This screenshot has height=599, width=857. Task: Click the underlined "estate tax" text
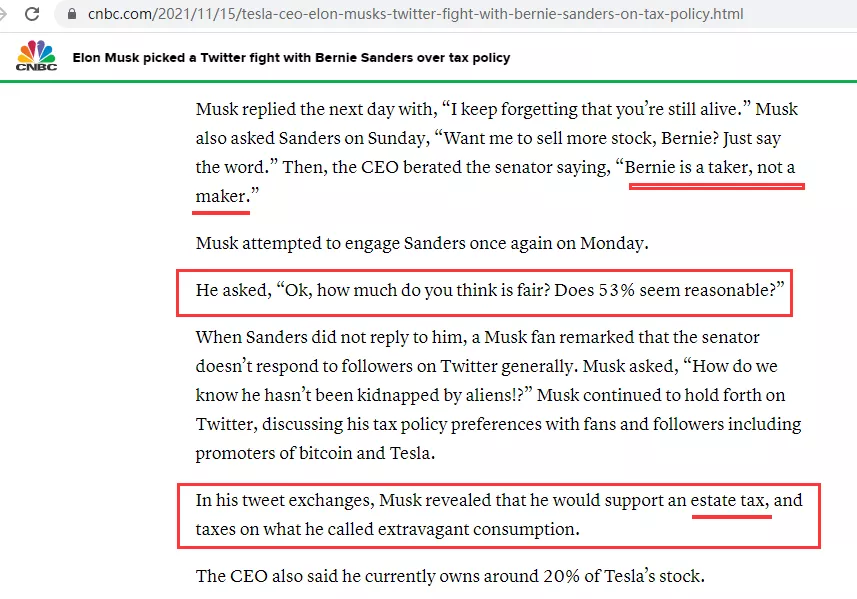[730, 499]
